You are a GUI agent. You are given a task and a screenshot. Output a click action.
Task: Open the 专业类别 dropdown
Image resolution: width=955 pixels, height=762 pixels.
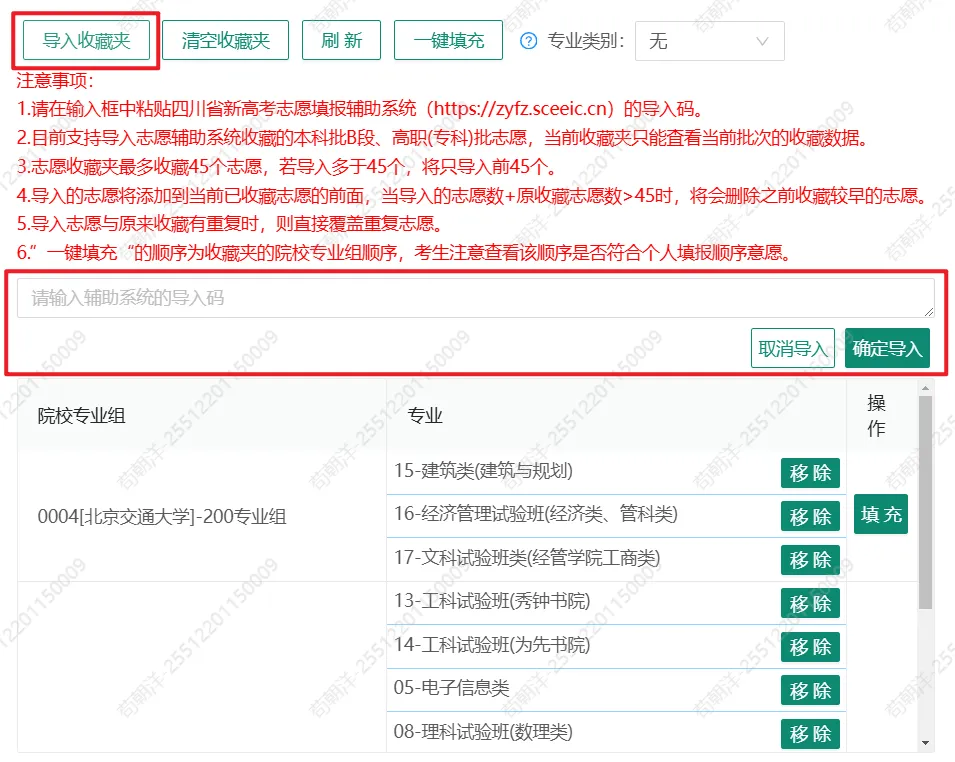[710, 41]
